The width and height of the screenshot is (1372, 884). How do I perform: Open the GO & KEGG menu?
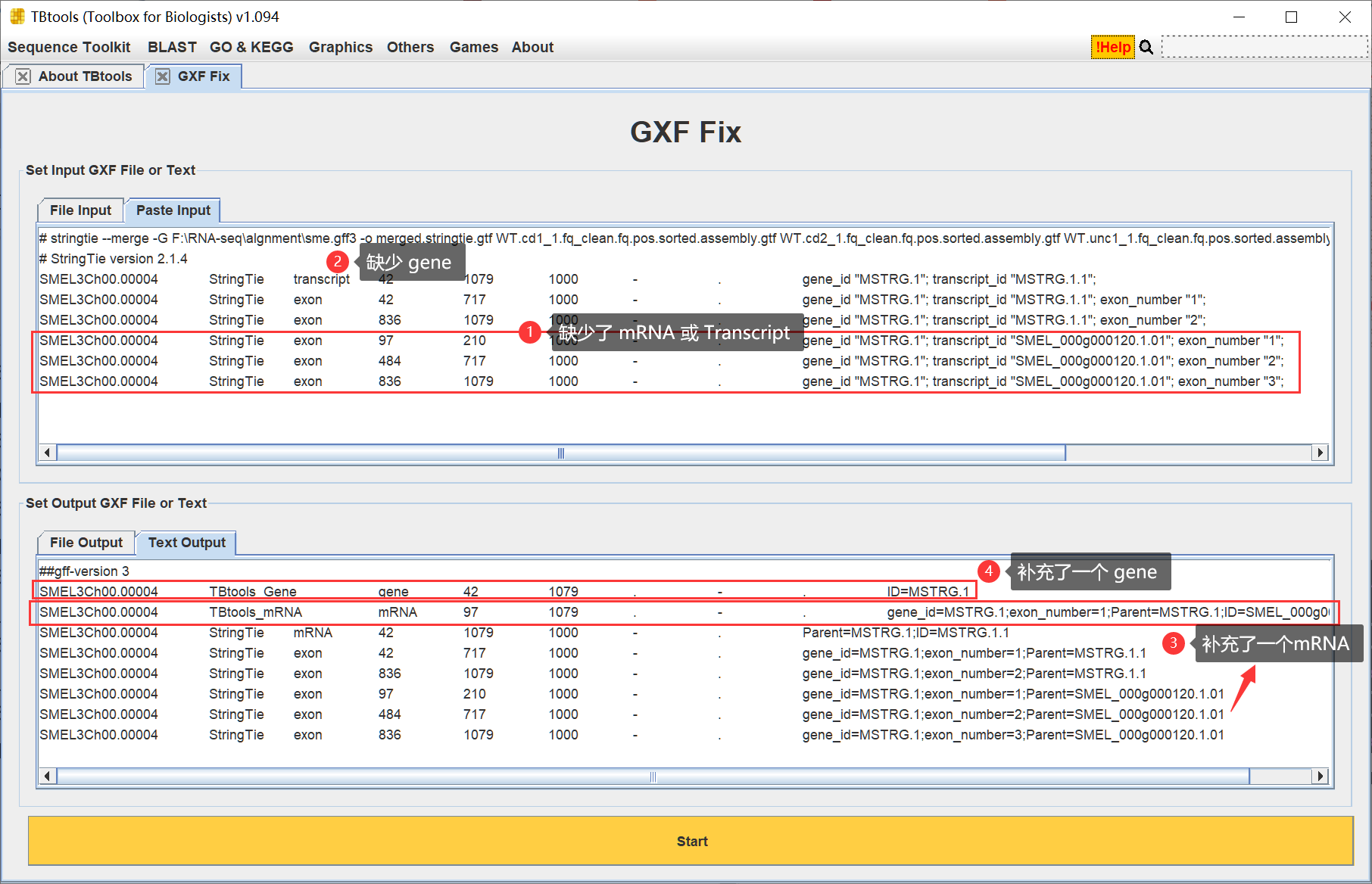click(x=251, y=46)
